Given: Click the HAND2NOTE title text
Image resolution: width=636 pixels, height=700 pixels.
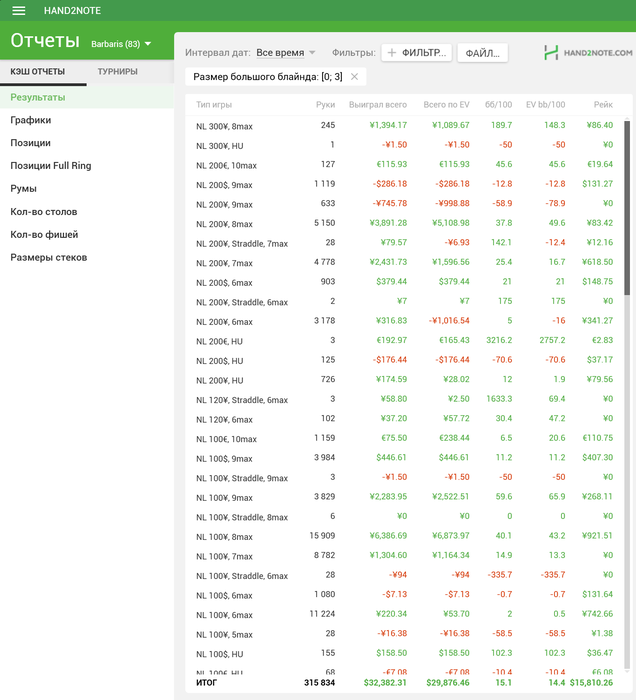Looking at the screenshot, I should (72, 10).
